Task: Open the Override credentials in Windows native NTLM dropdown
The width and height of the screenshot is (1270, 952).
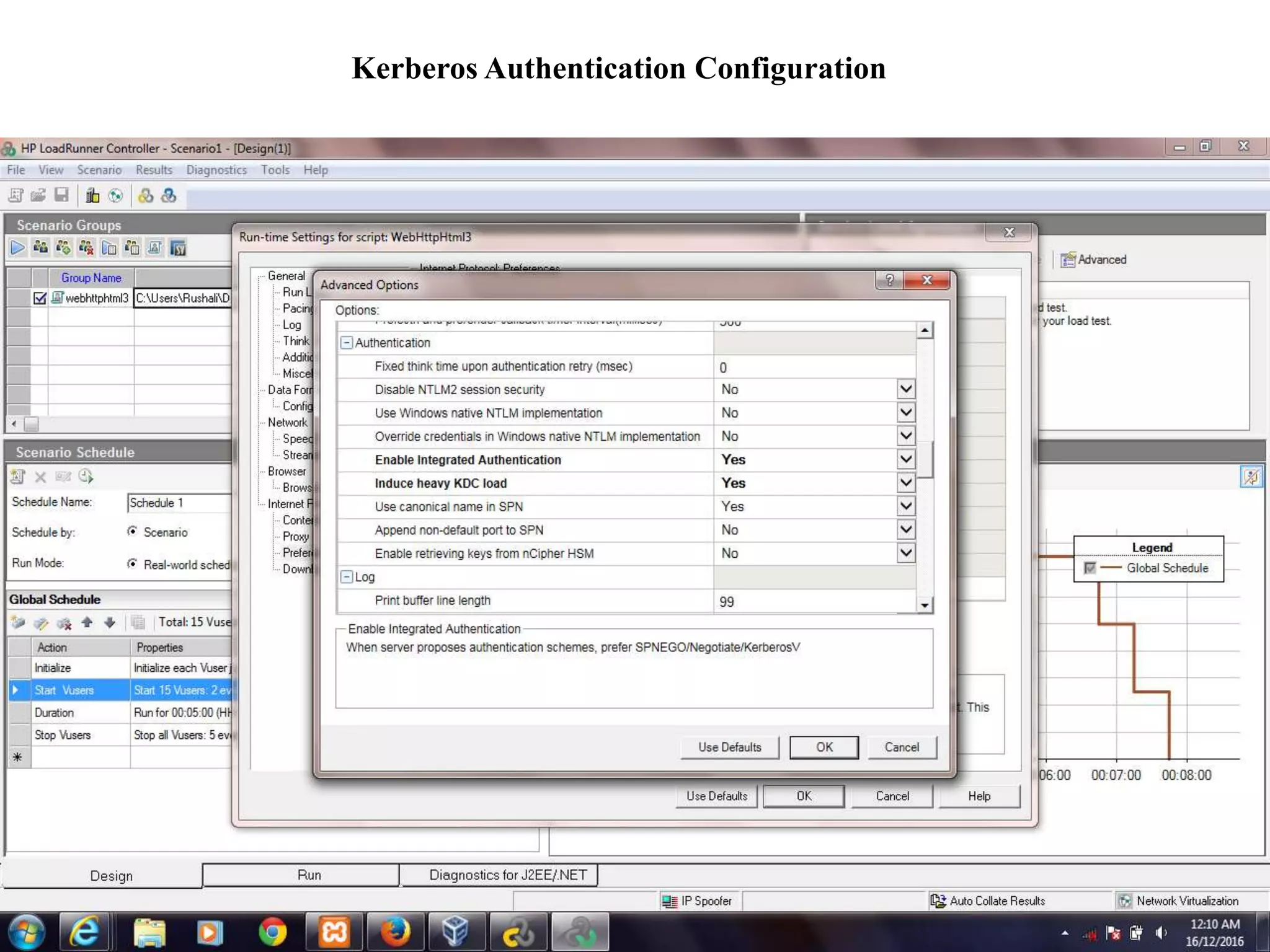Action: coord(906,436)
